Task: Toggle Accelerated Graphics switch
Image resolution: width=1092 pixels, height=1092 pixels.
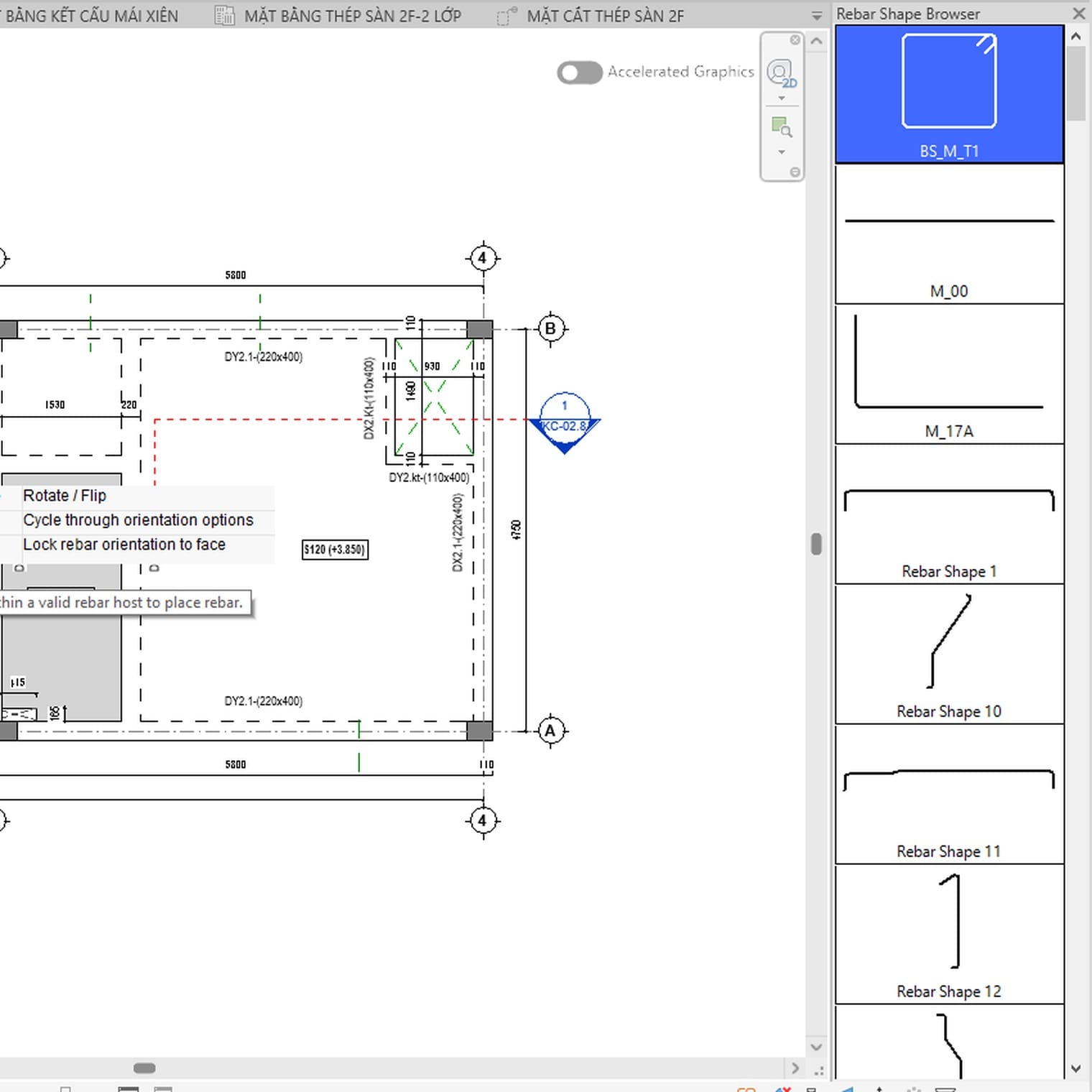Action: click(x=580, y=73)
